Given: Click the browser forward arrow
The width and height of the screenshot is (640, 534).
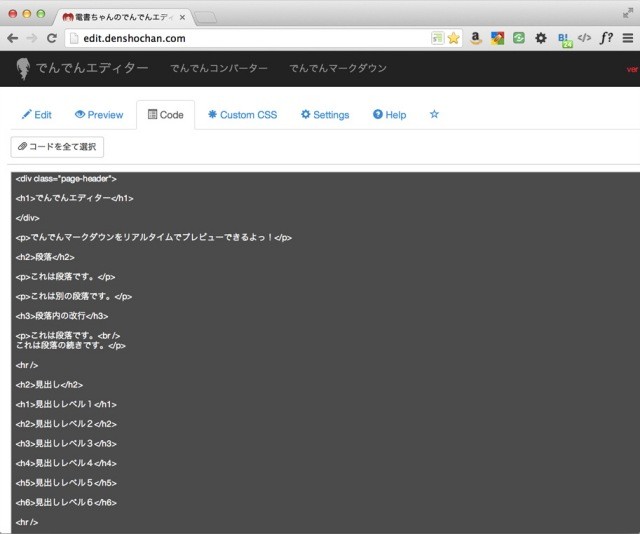Looking at the screenshot, I should 32,38.
